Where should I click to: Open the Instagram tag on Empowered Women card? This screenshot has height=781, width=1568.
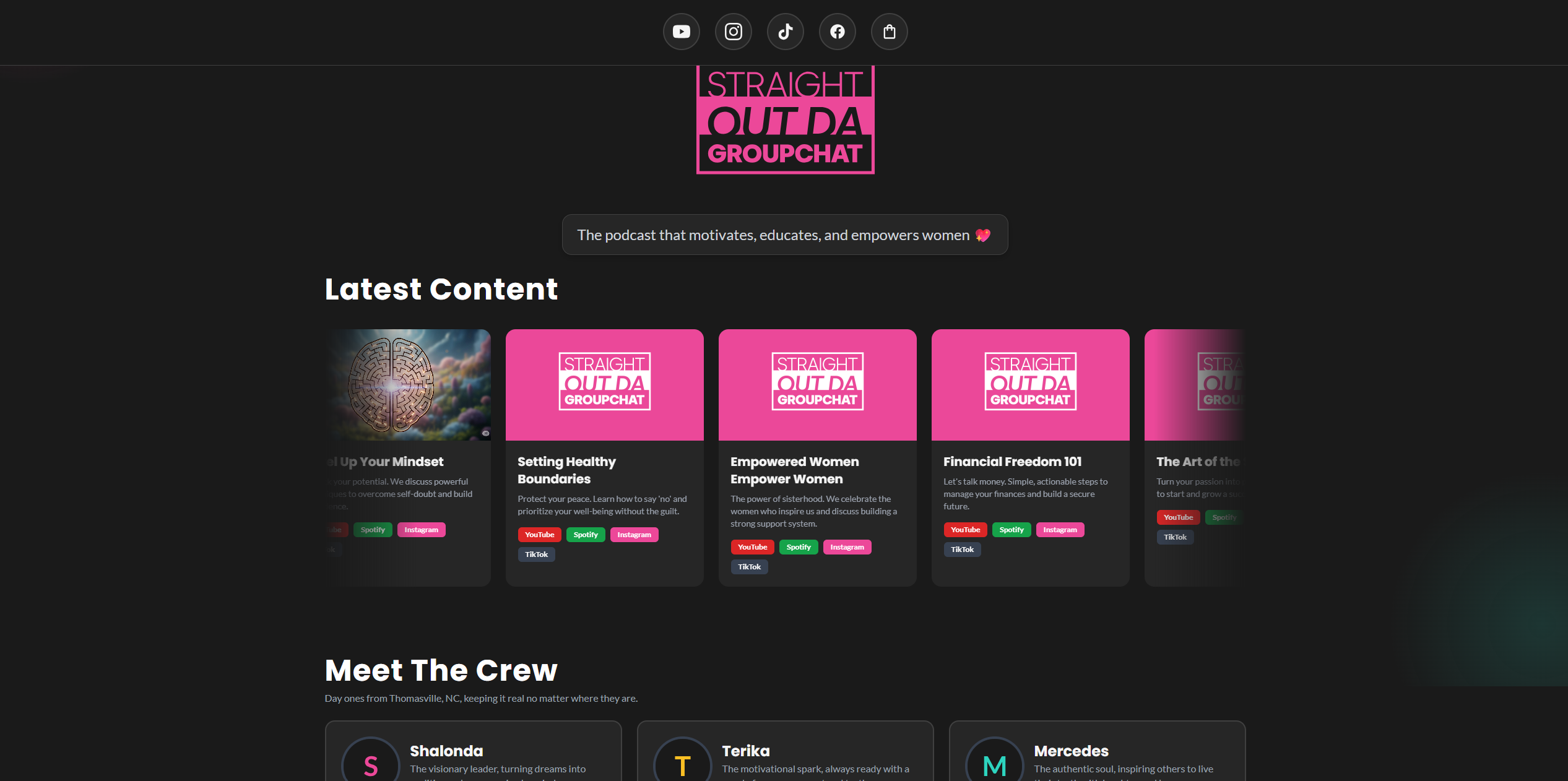(x=847, y=546)
